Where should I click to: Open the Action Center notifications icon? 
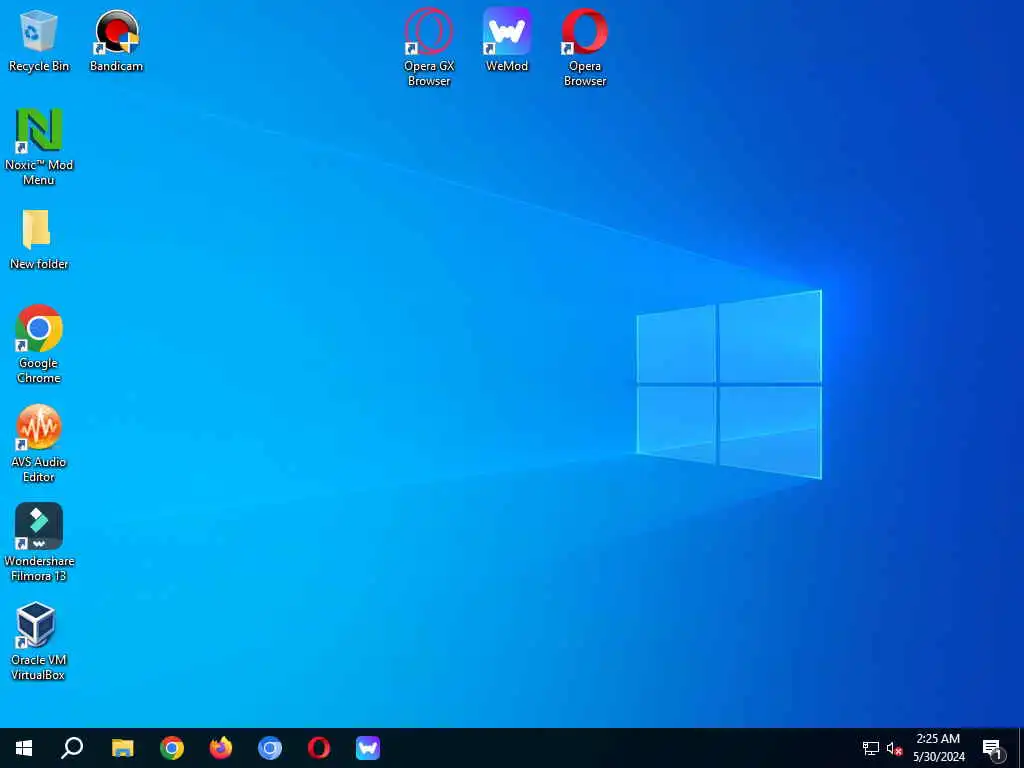coord(992,748)
